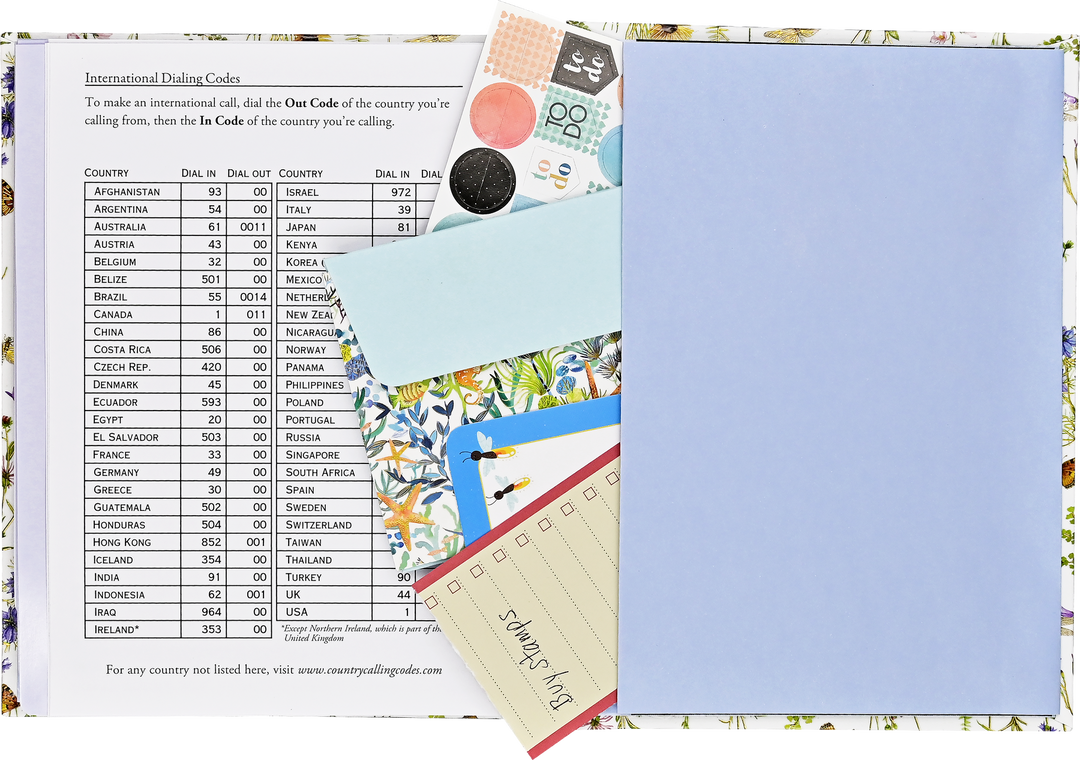The width and height of the screenshot is (1080, 760).
Task: Click the "Country" header above Israel
Action: click(x=300, y=174)
